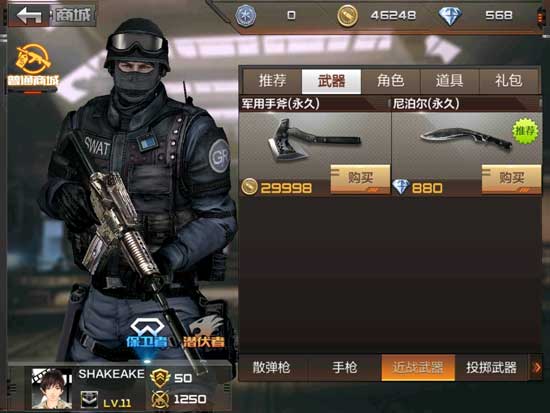This screenshot has width=550, height=413.
Task: Switch to the 推荐 tab
Action: (272, 81)
